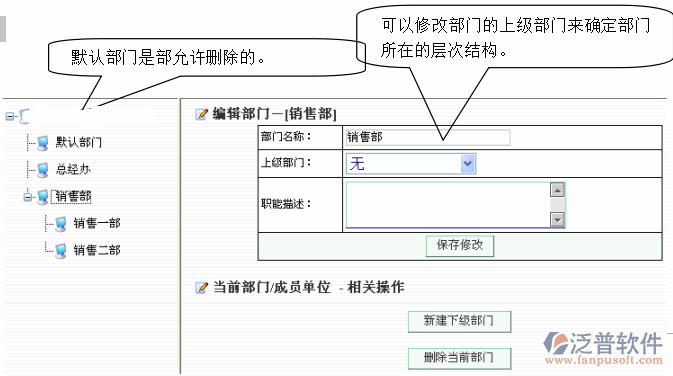Select 销售一部 tree item
The width and height of the screenshot is (673, 376).
coord(97,223)
